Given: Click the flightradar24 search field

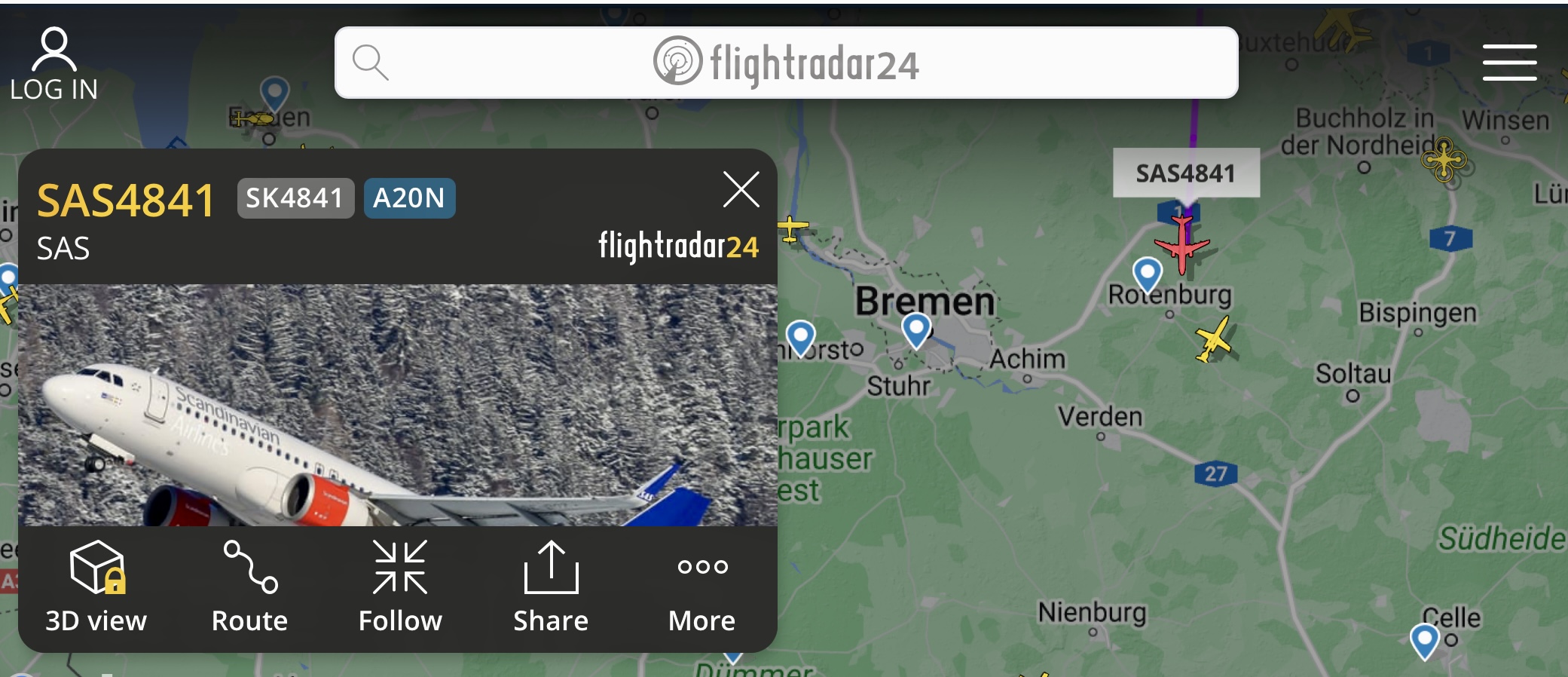Looking at the screenshot, I should click(786, 63).
